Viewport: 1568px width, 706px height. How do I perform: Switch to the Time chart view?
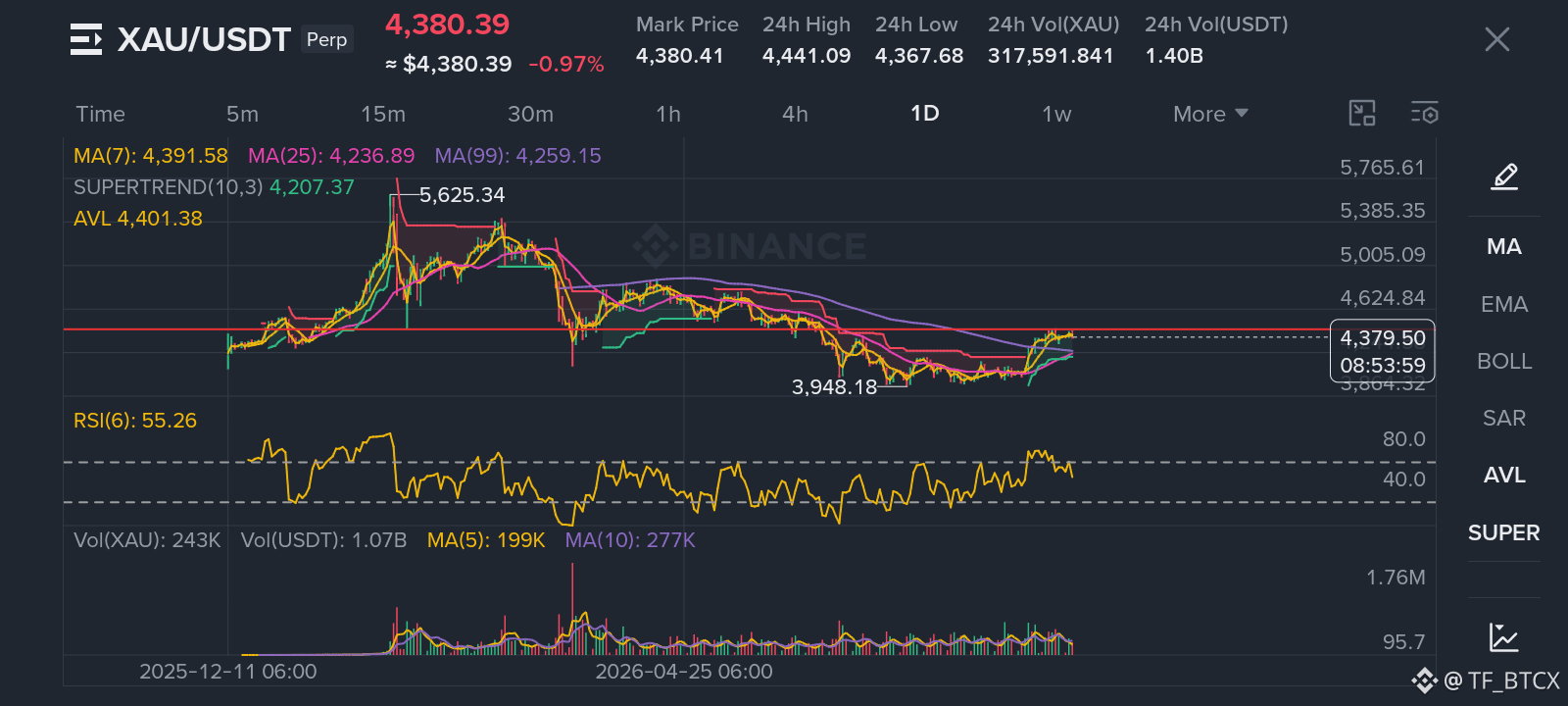click(100, 114)
